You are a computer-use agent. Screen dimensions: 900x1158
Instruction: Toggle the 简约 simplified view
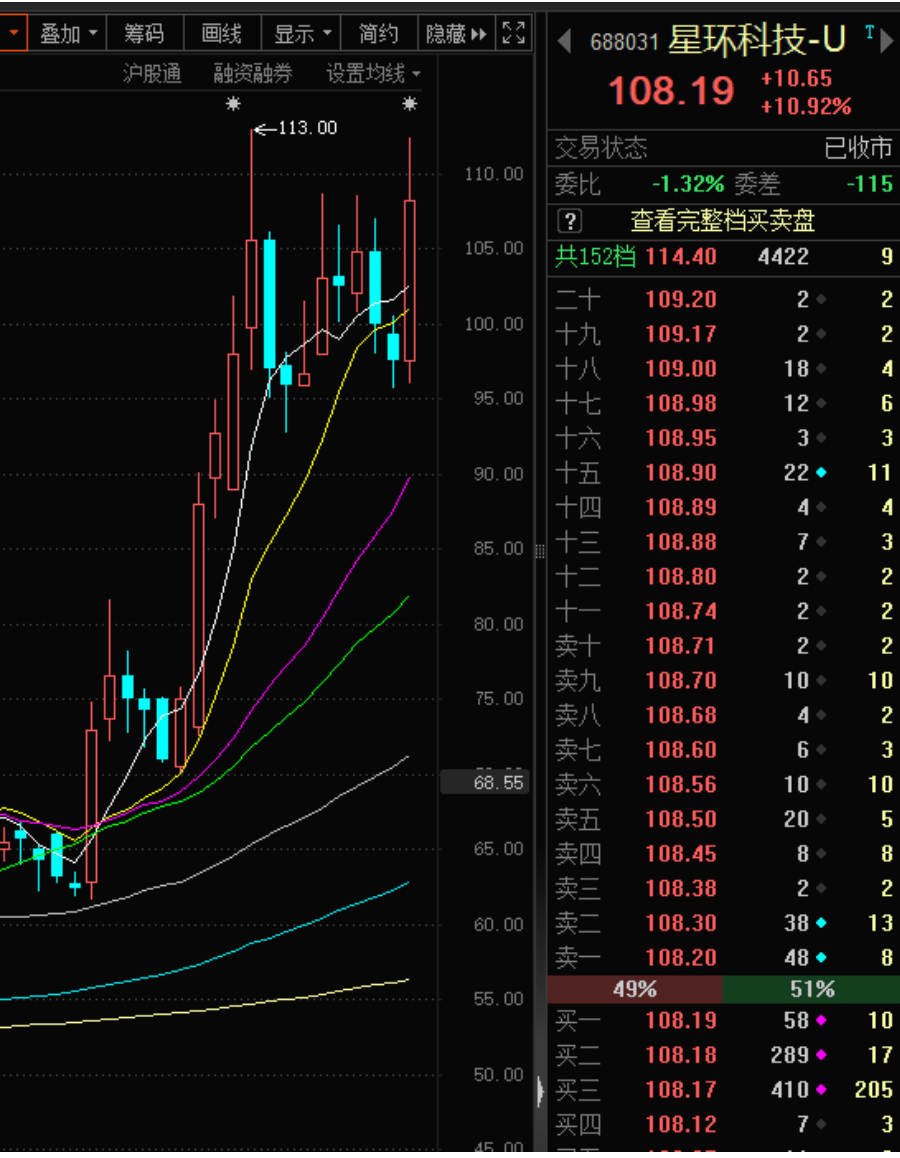point(378,34)
